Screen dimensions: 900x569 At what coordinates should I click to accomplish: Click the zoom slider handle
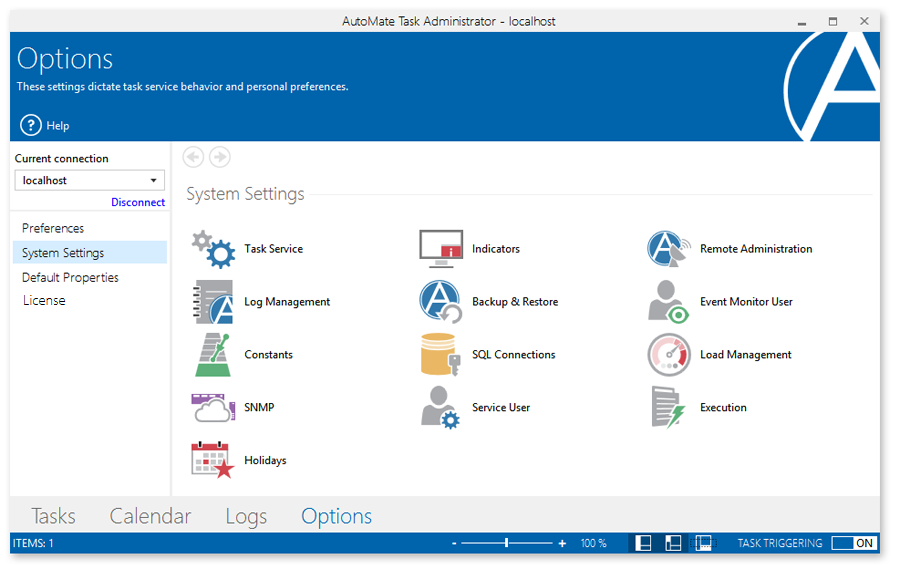click(x=506, y=543)
